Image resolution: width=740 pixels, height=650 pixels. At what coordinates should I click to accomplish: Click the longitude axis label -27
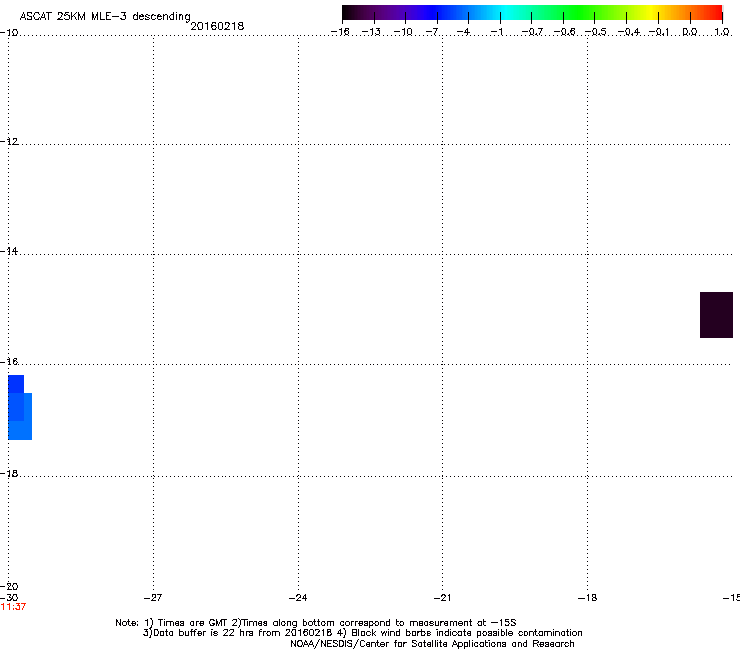click(x=153, y=598)
